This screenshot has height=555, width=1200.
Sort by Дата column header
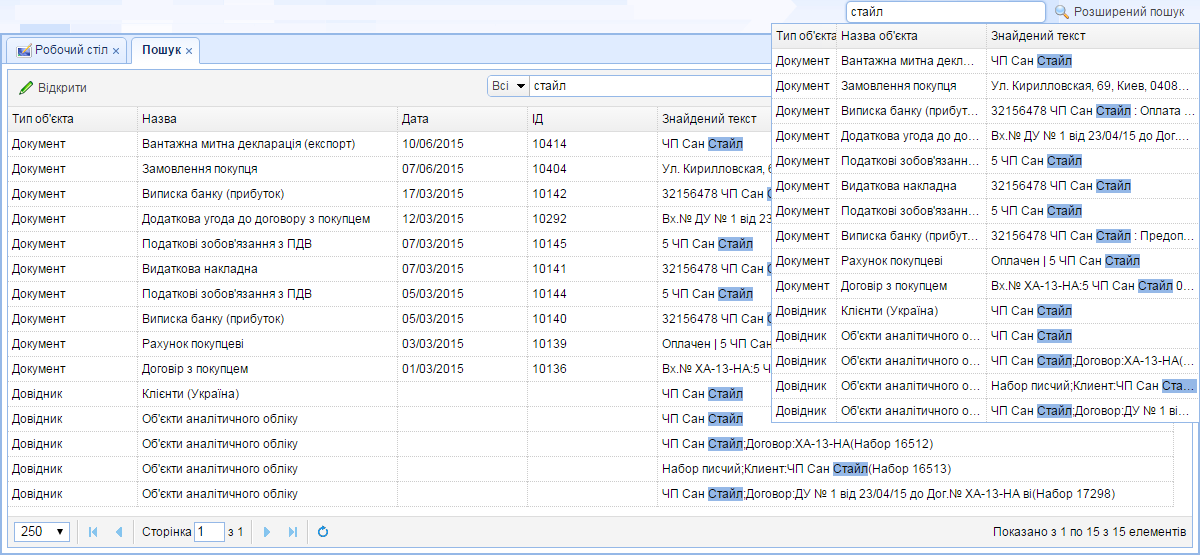pos(462,119)
